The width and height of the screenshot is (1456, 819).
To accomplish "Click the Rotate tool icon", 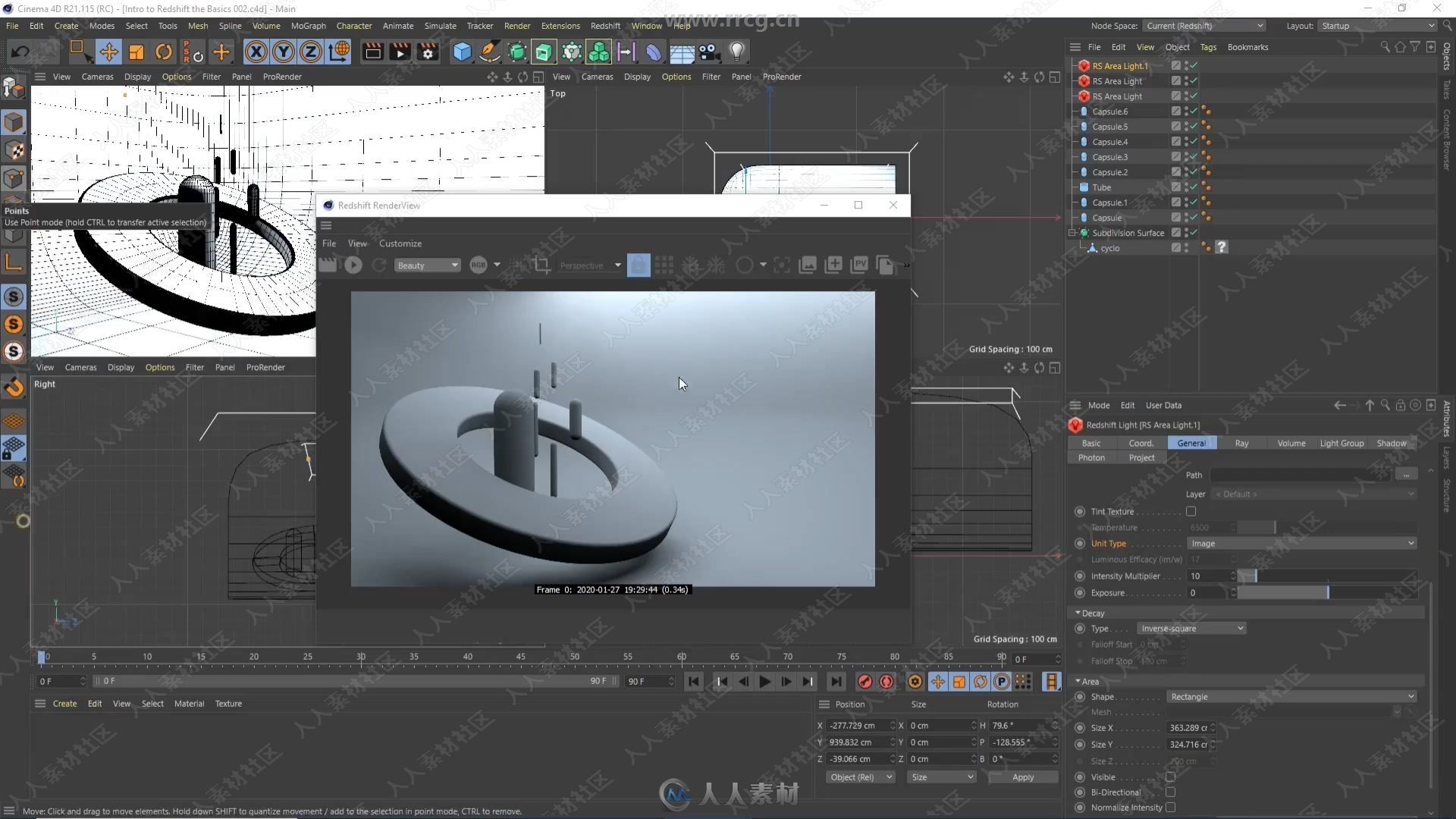I will pos(164,51).
